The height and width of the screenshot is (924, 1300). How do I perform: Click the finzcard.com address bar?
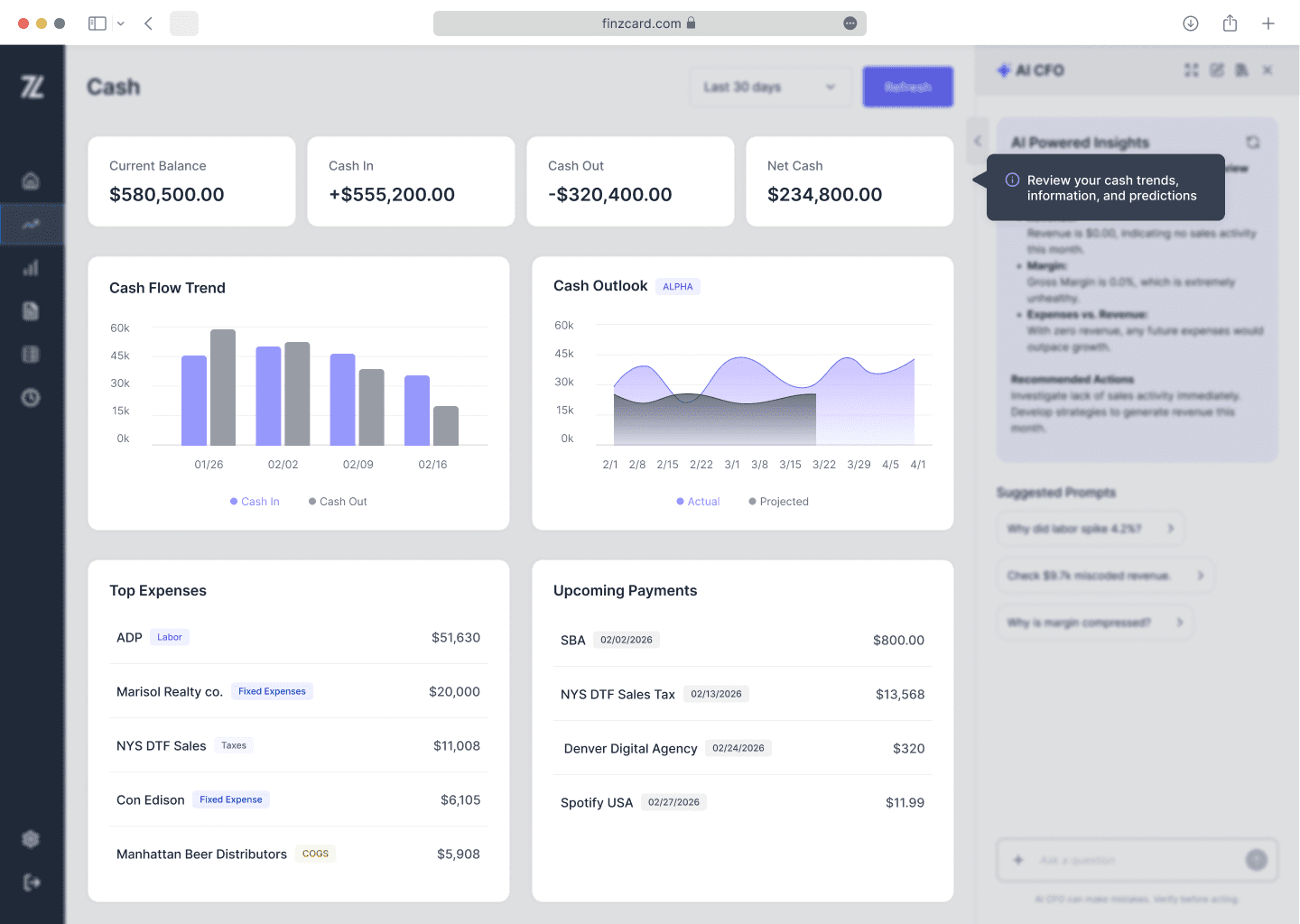(650, 23)
